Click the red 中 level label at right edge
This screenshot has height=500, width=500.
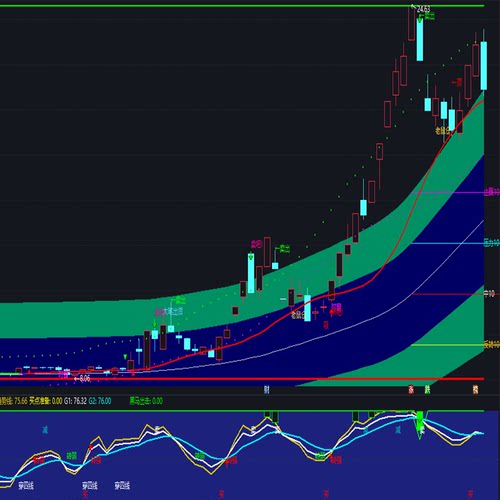pyautogui.click(x=489, y=294)
